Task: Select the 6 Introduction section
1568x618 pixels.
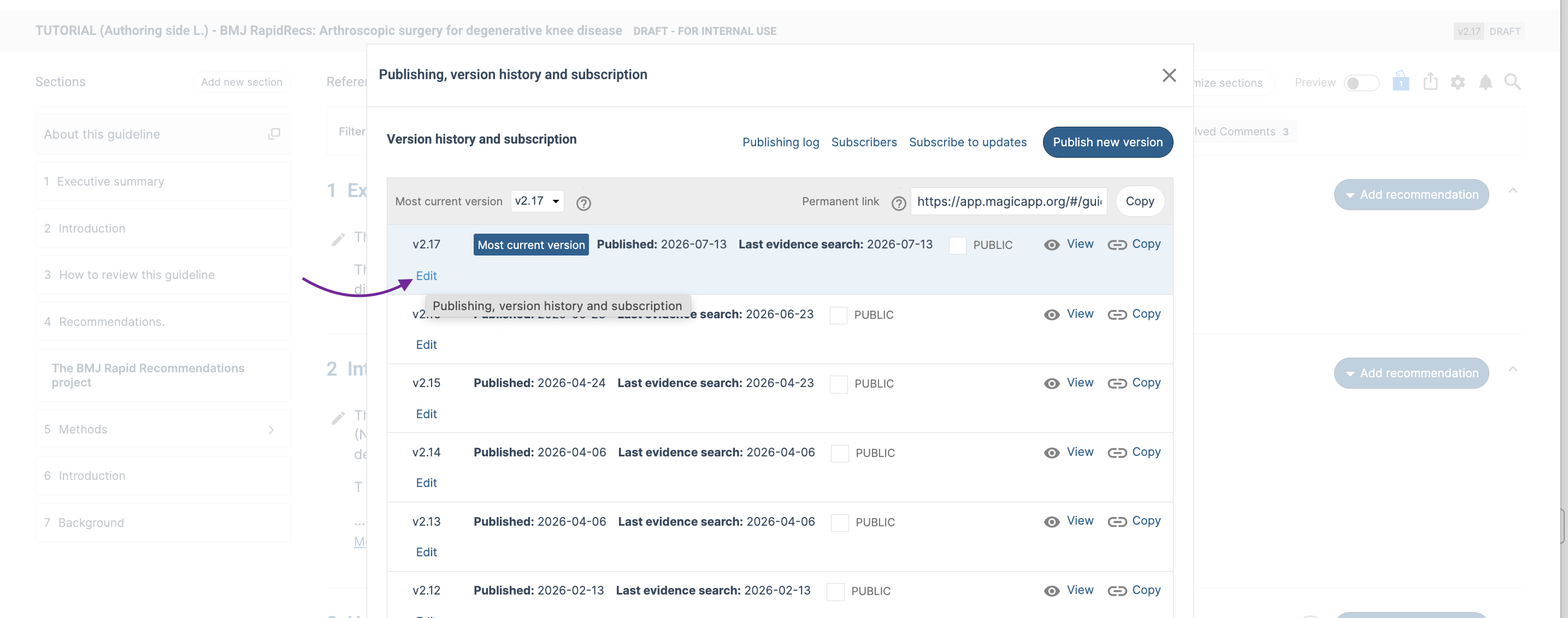Action: pyautogui.click(x=163, y=476)
